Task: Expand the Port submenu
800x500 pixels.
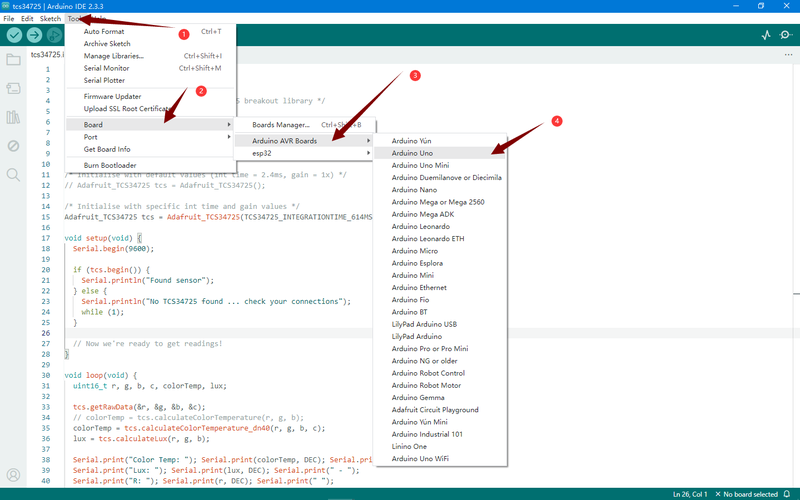Action: click(151, 137)
